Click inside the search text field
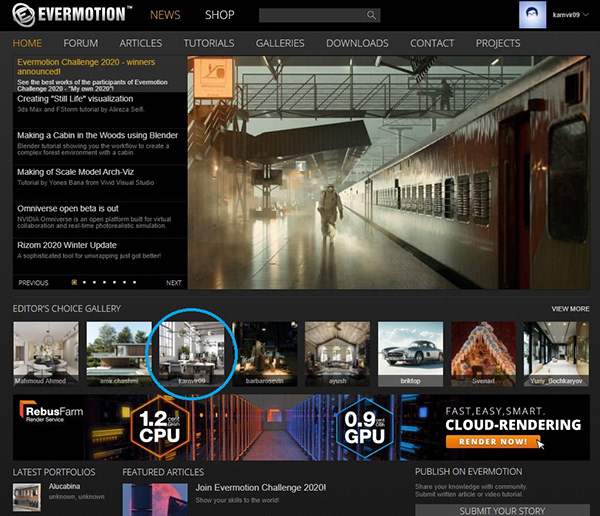600x516 pixels. (x=310, y=16)
